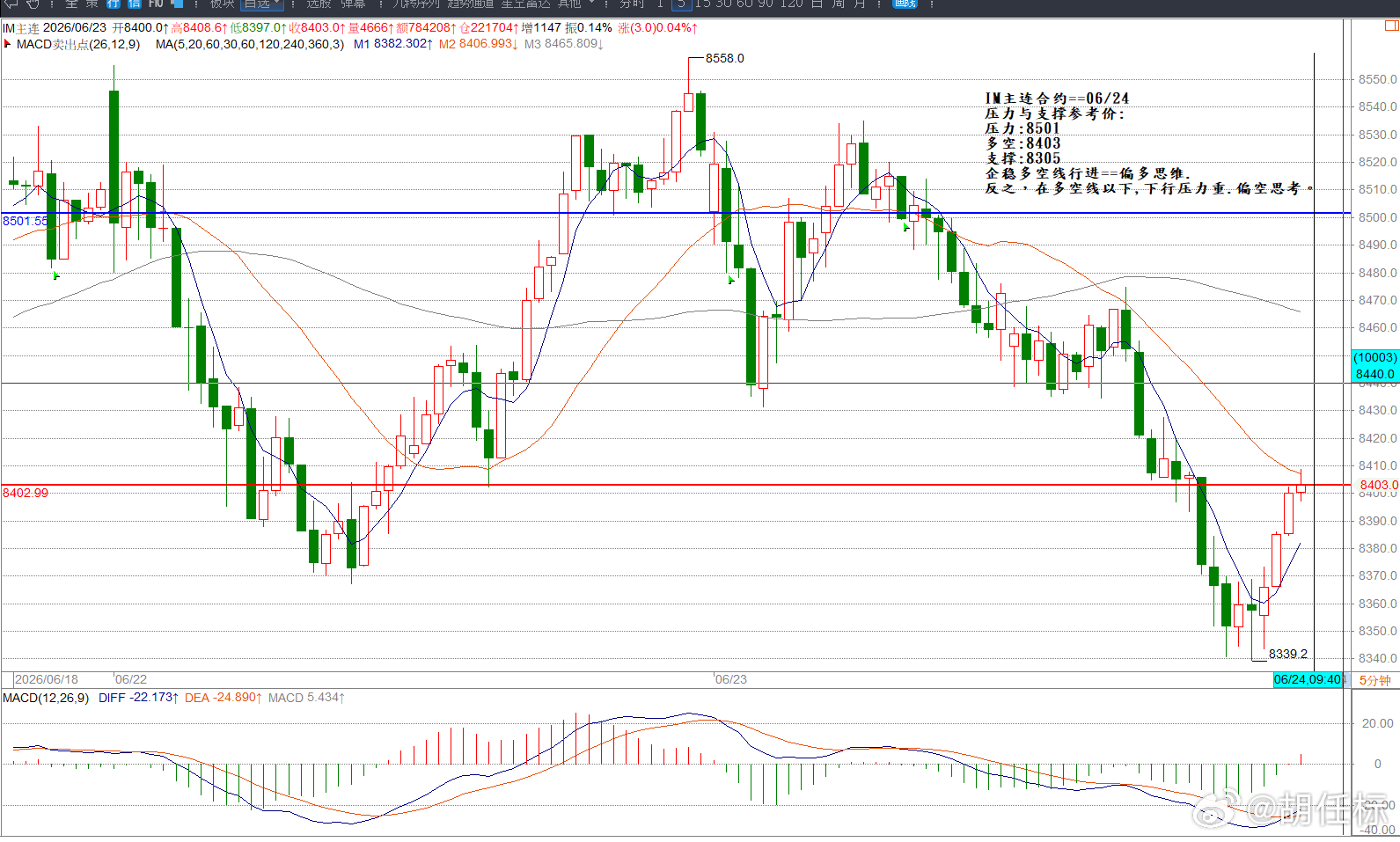Switch chart to 15-minute period
Screen dimensions: 1400x842
(702, 4)
